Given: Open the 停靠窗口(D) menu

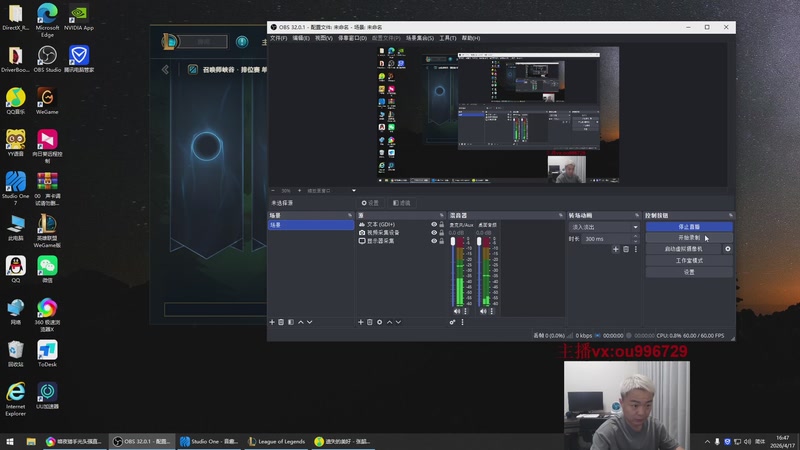Looking at the screenshot, I should (x=352, y=38).
